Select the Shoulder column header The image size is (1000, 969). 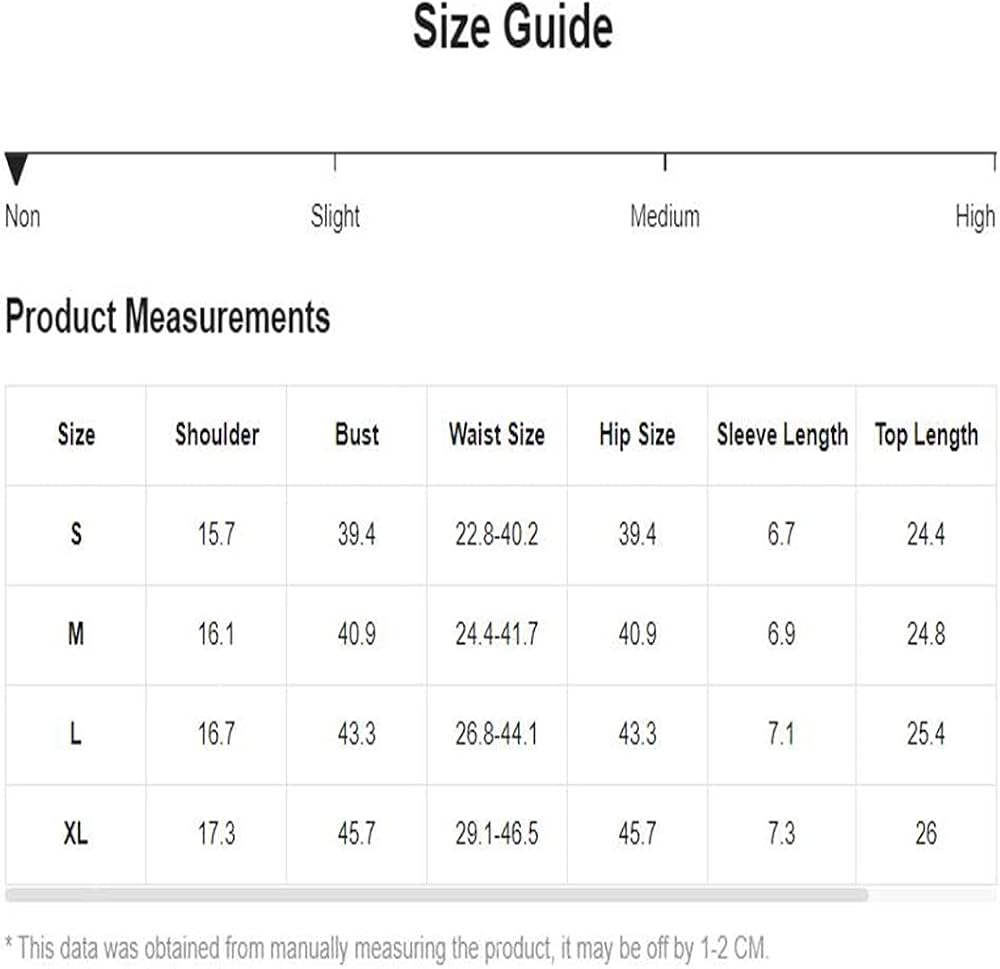coord(217,435)
